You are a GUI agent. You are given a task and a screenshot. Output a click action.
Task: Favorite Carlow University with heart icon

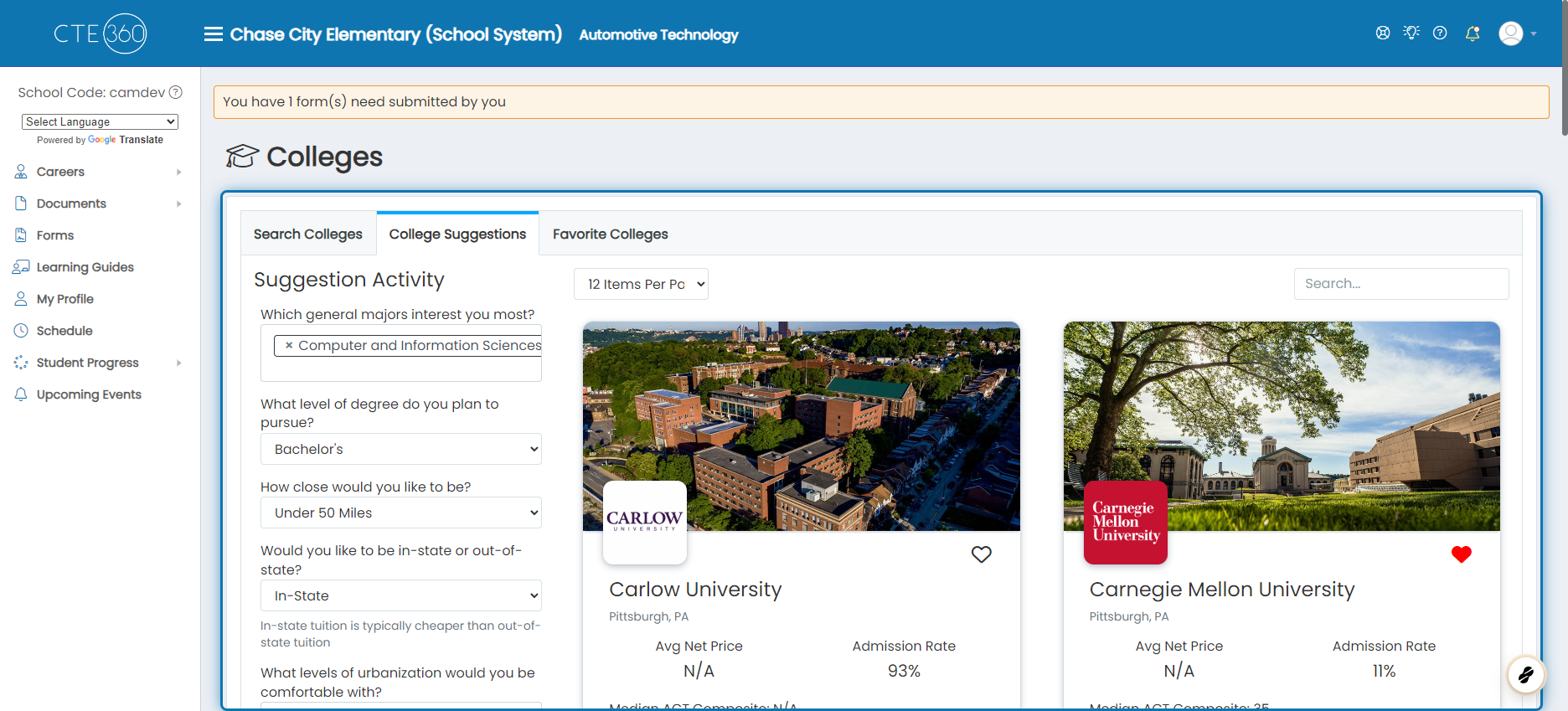pos(982,554)
